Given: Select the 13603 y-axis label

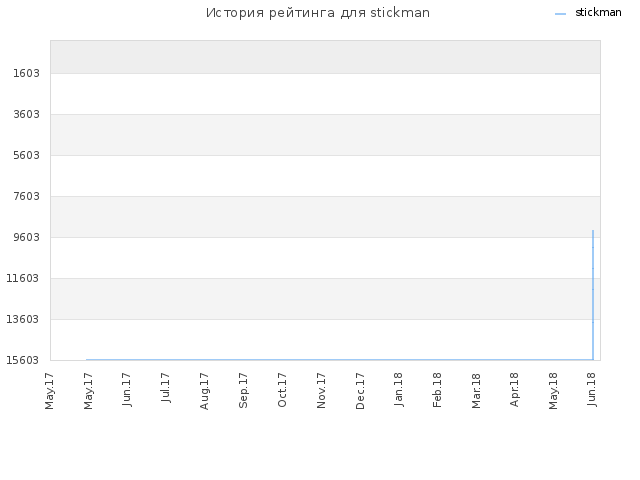Looking at the screenshot, I should point(23,319).
